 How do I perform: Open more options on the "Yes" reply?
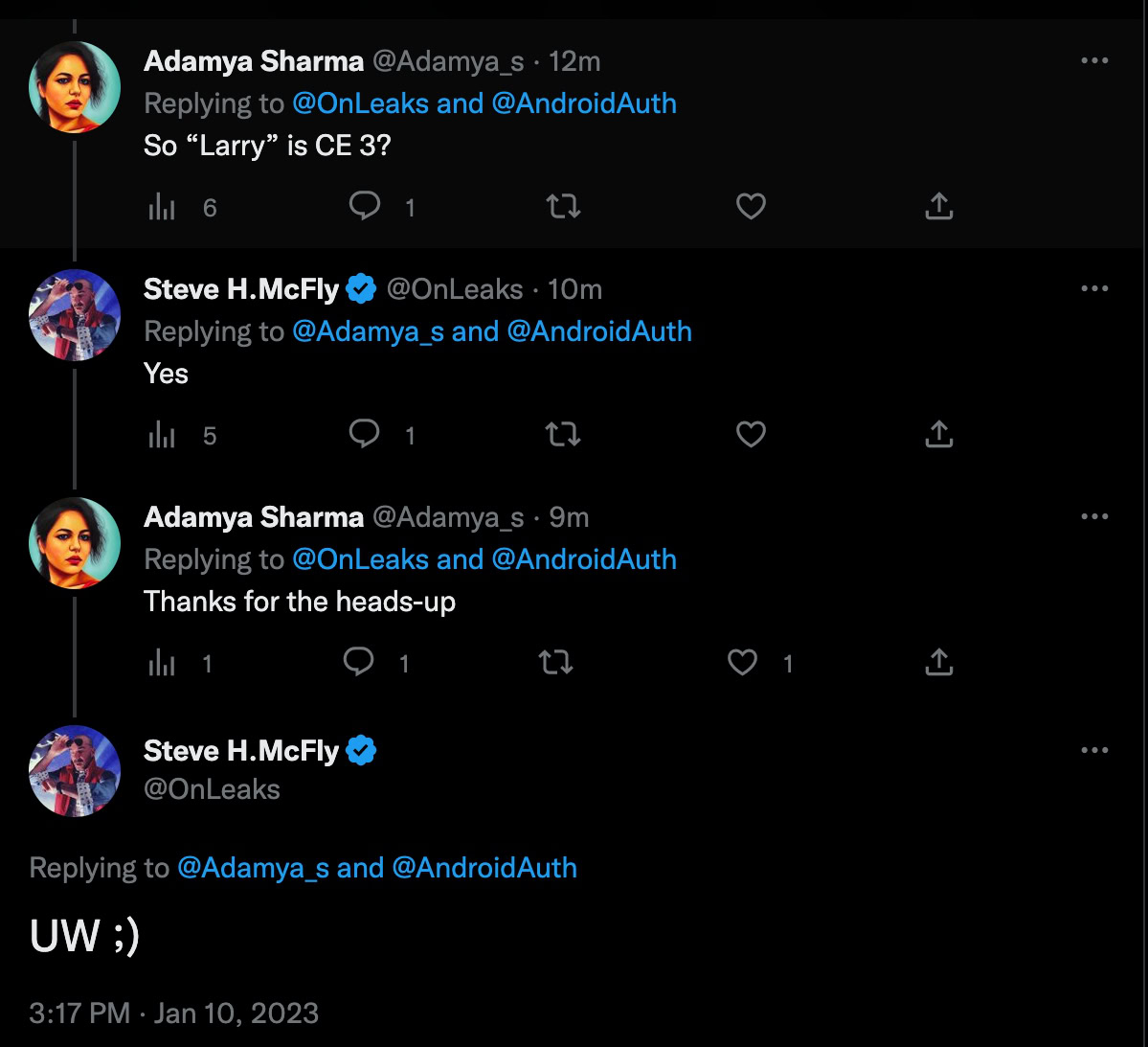pos(1094,288)
